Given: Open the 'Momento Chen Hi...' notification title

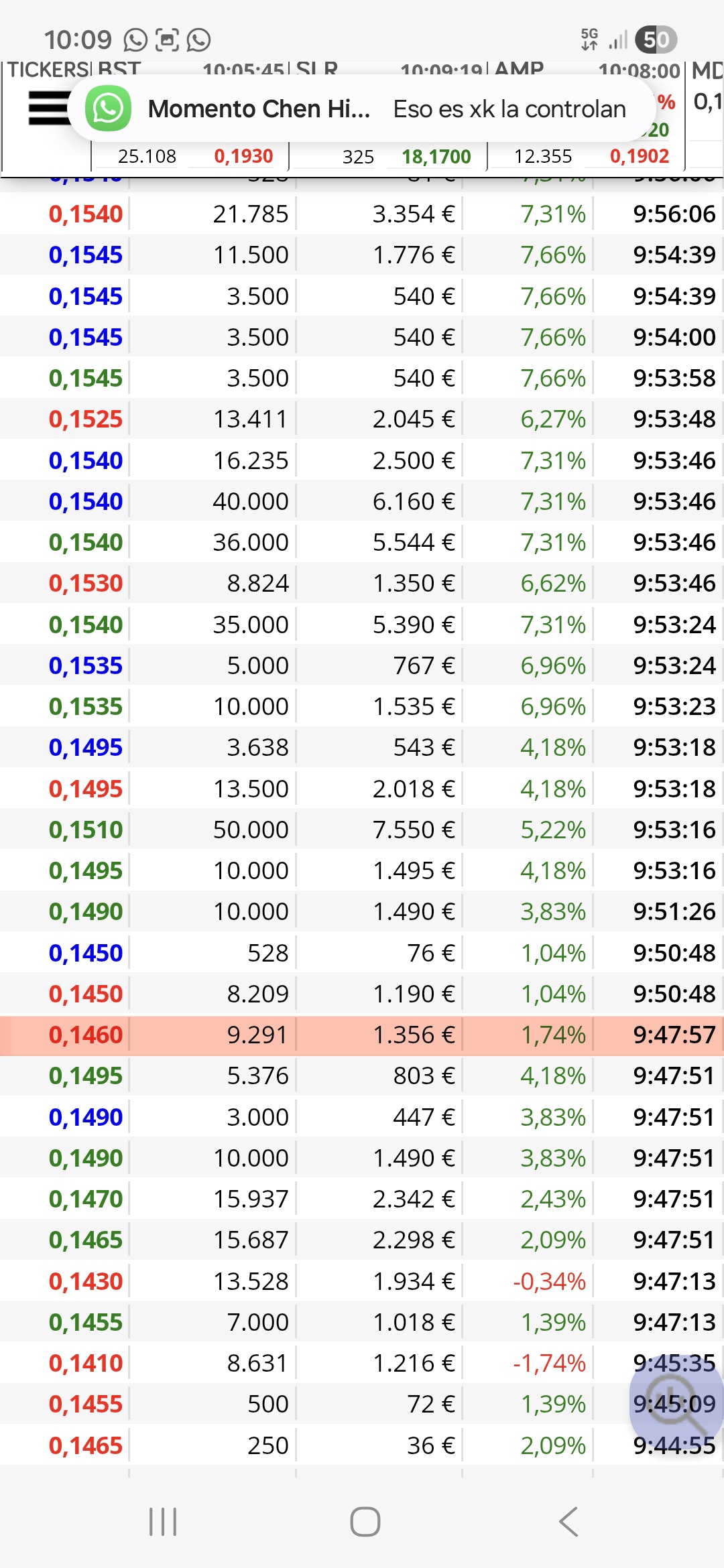Looking at the screenshot, I should (x=259, y=109).
